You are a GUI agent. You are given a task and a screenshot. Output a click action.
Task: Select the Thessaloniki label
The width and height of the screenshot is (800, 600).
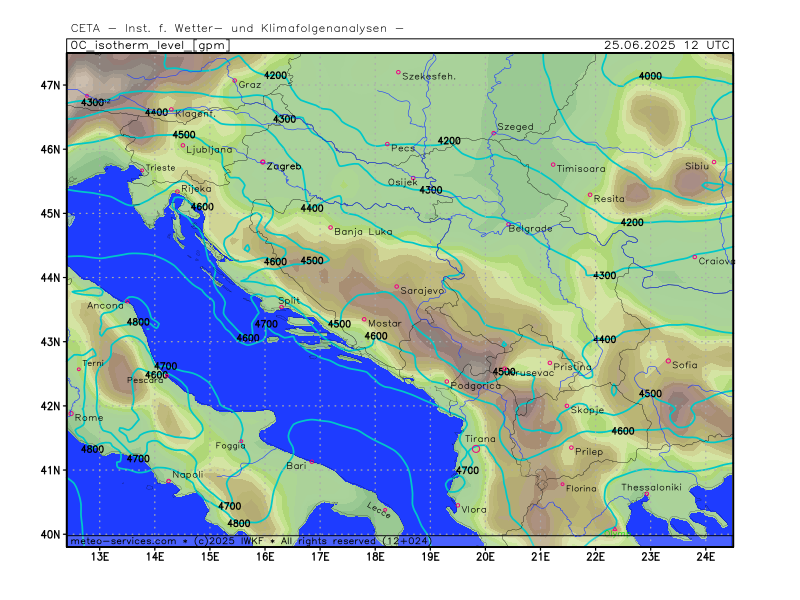tap(652, 488)
